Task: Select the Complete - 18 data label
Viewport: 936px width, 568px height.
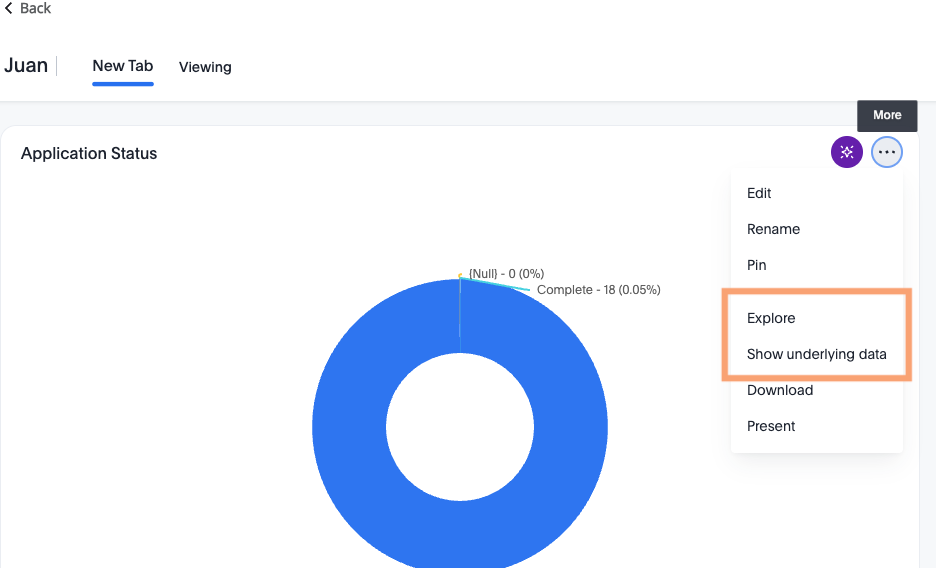Action: (598, 290)
